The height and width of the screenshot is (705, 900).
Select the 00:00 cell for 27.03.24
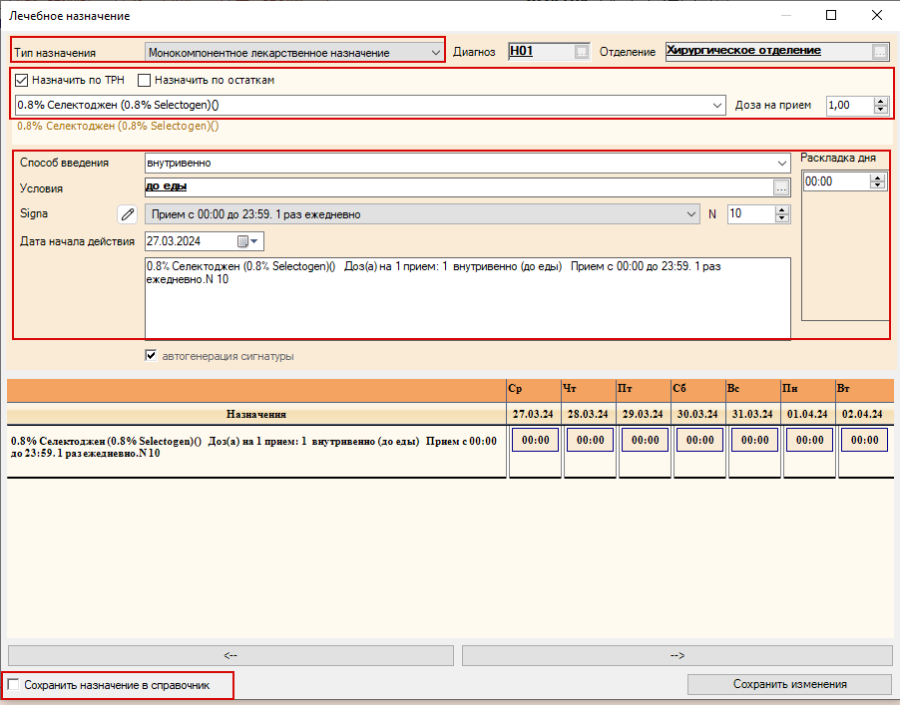[x=535, y=440]
